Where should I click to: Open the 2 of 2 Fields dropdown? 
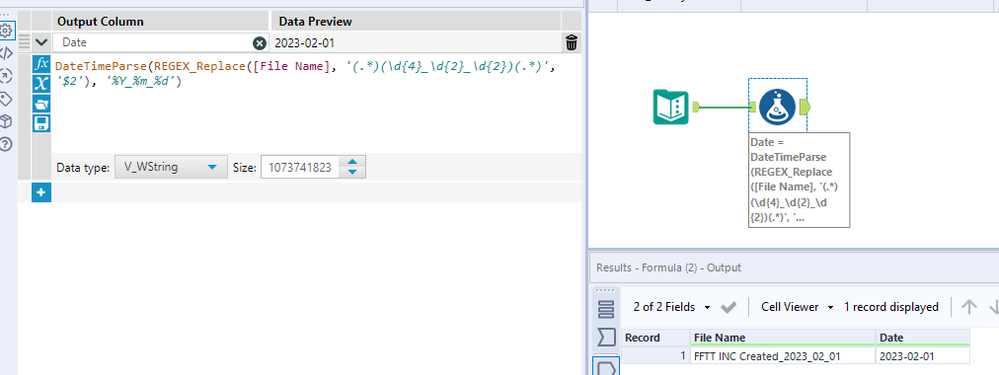tap(672, 307)
